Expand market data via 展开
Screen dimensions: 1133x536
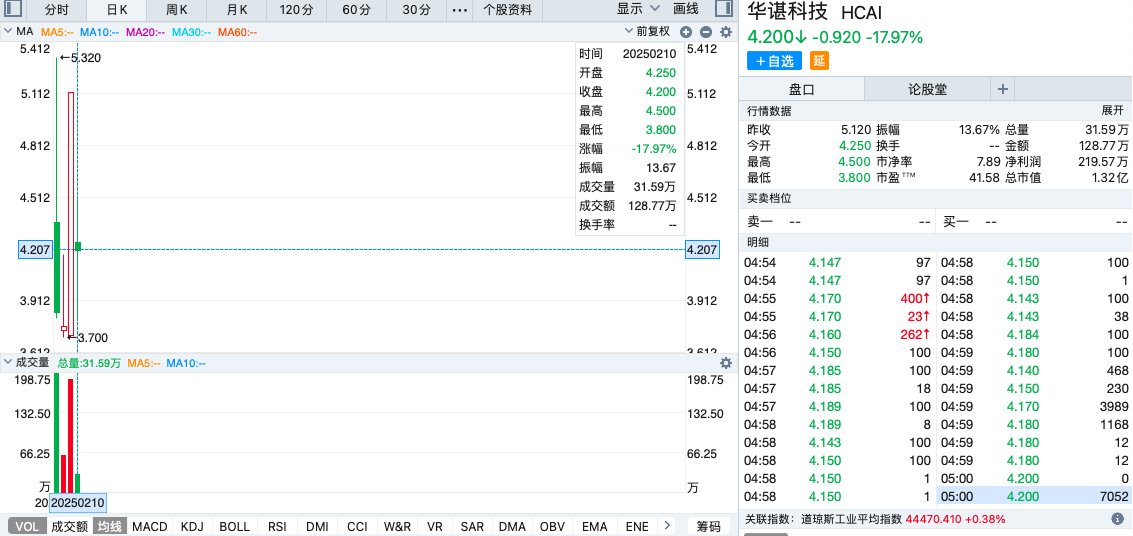coord(1112,111)
